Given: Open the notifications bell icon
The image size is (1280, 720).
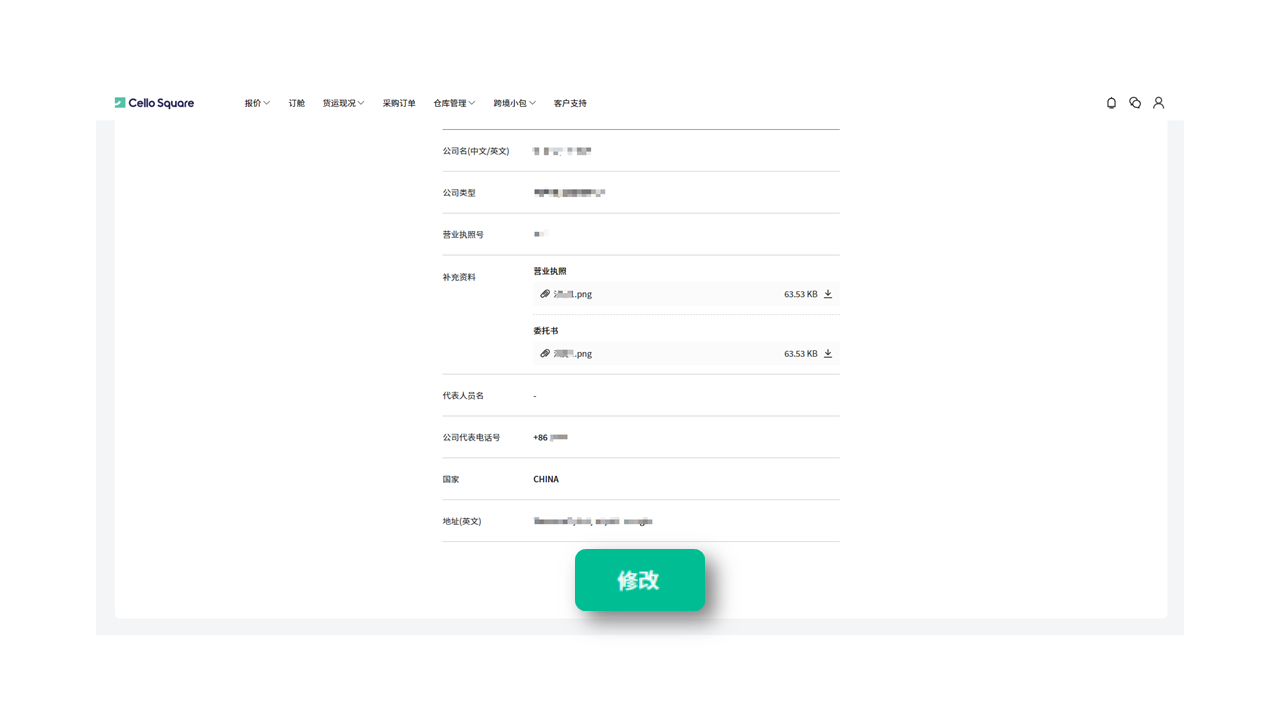Looking at the screenshot, I should tap(1110, 102).
